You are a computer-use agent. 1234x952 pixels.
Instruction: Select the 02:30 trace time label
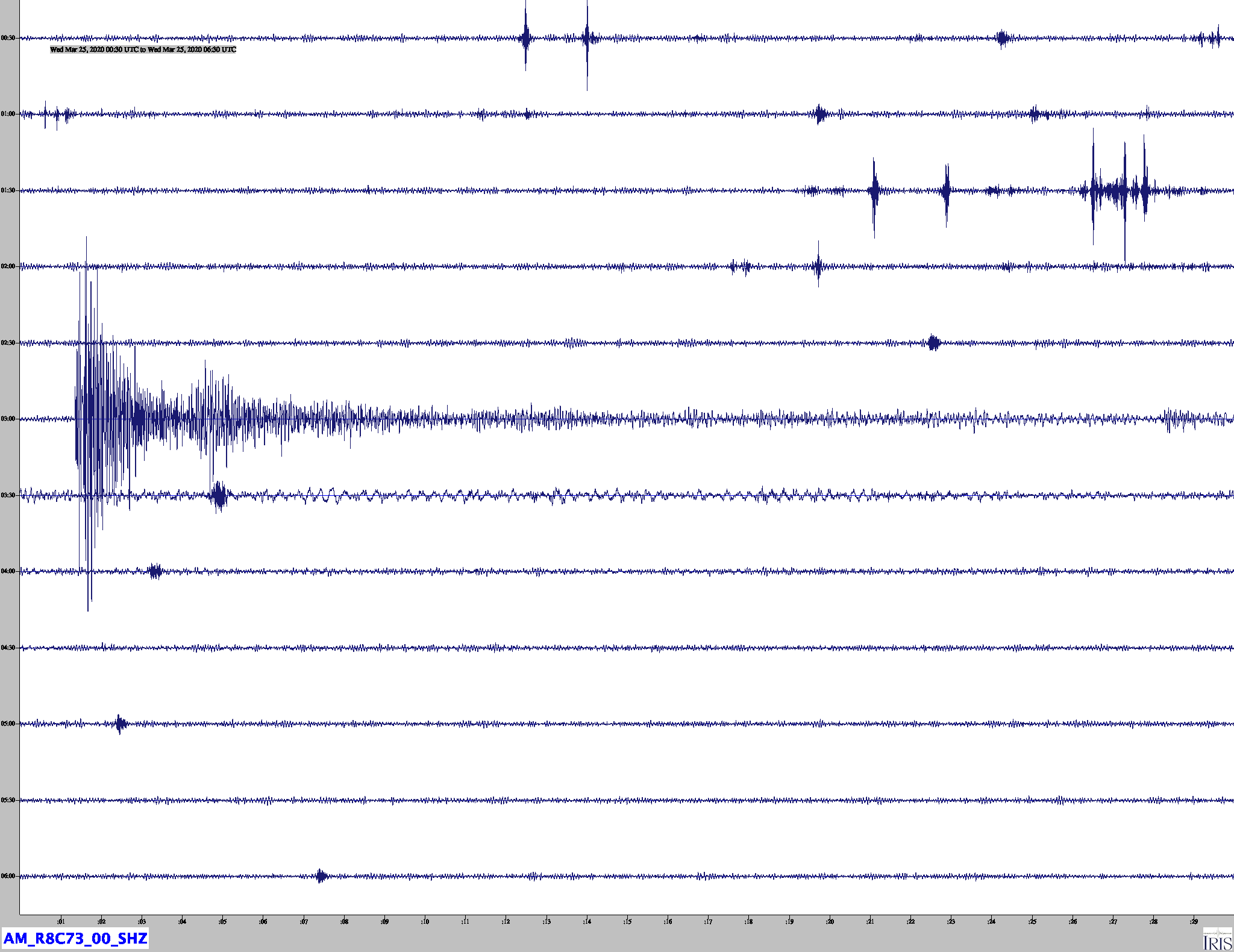(8, 343)
